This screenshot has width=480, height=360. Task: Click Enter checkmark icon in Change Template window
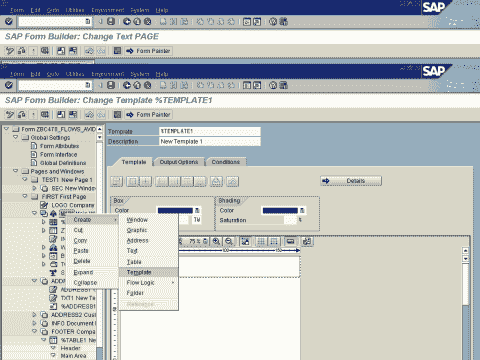click(9, 85)
